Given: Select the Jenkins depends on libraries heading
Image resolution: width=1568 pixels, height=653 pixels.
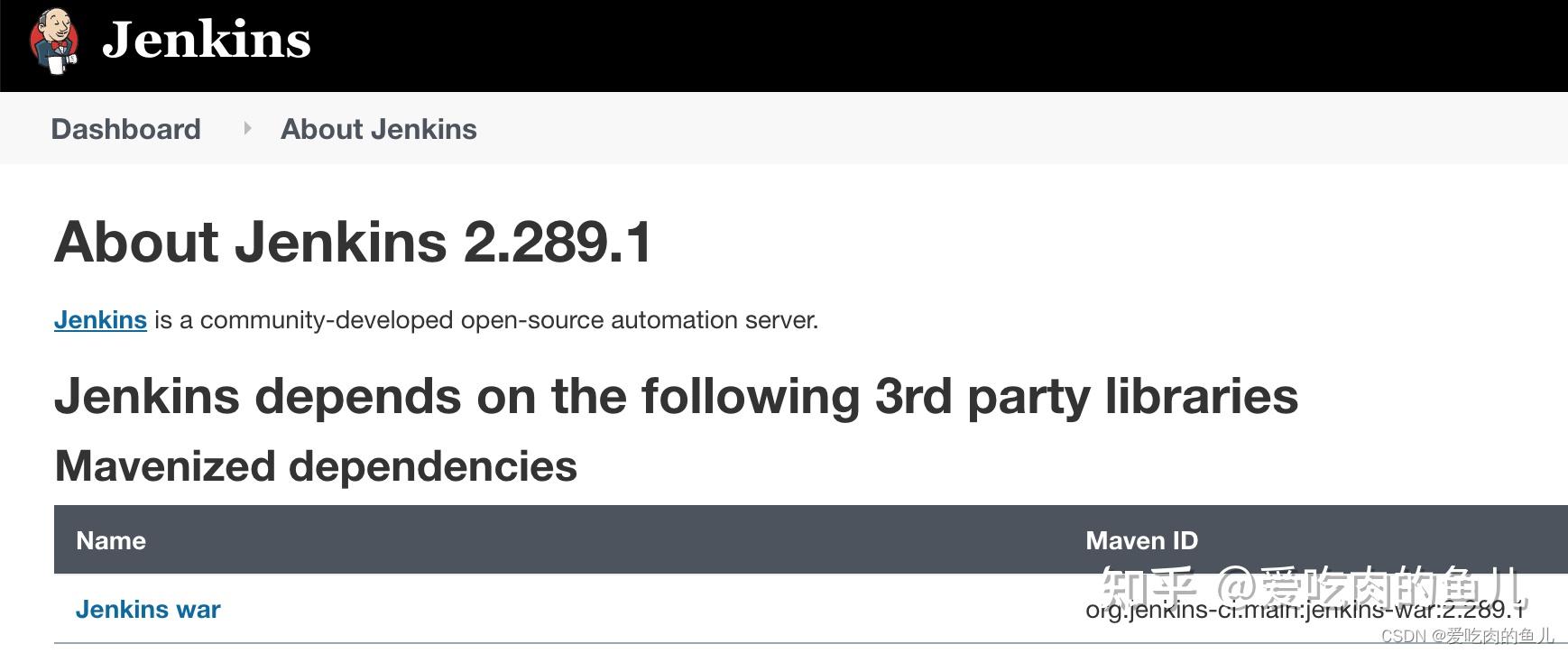Looking at the screenshot, I should coord(677,395).
